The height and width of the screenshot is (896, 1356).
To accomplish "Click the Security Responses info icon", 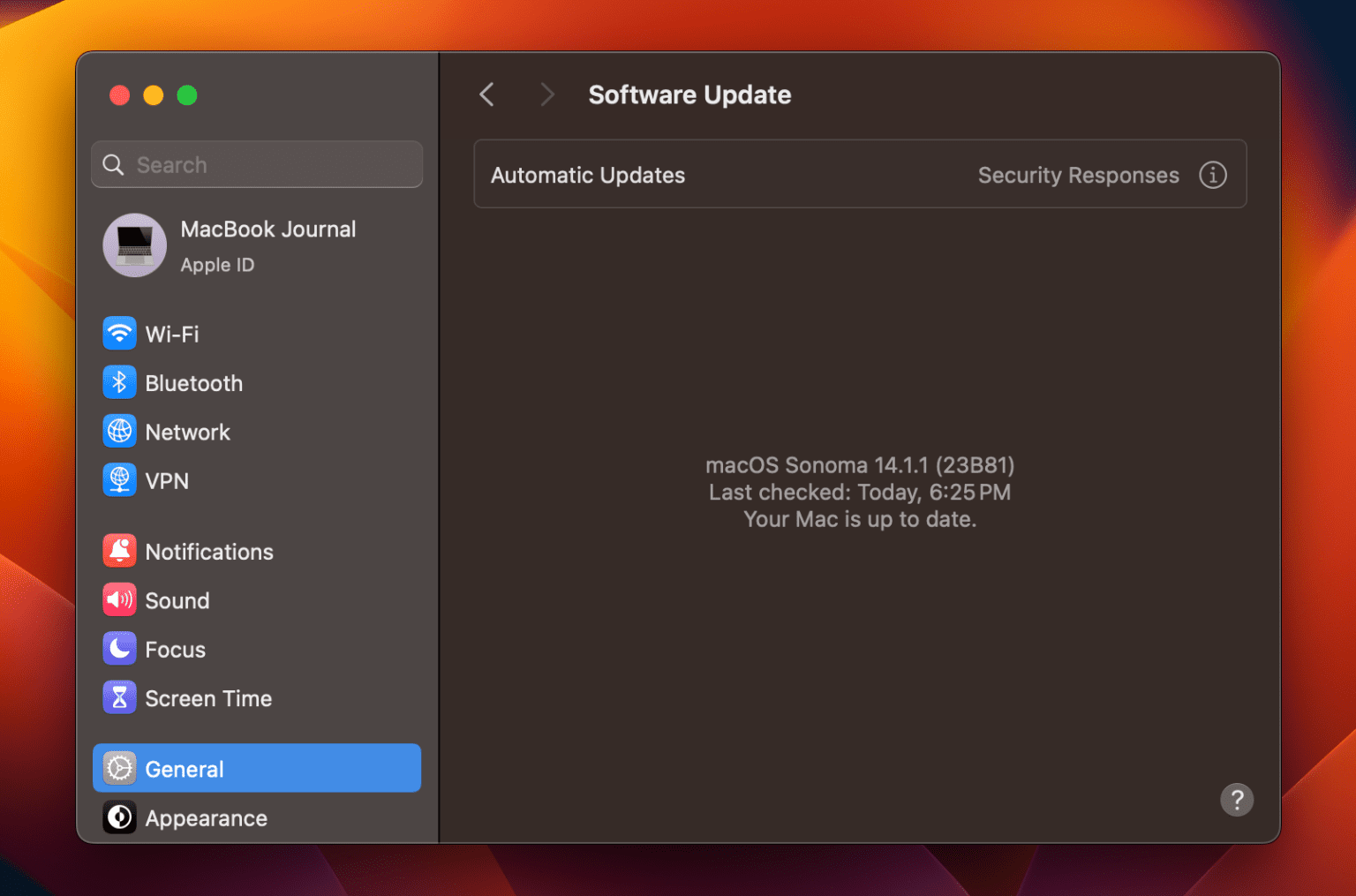I will point(1213,175).
